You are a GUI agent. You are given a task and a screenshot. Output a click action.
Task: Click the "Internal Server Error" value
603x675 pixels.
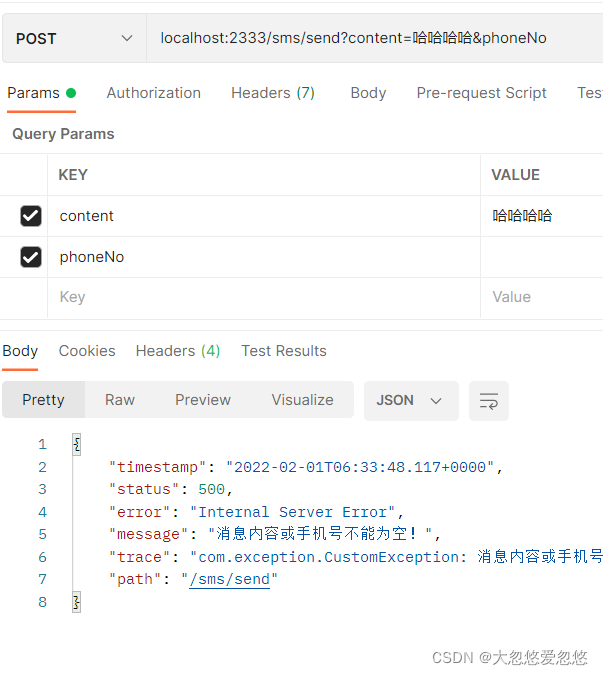tap(293, 512)
